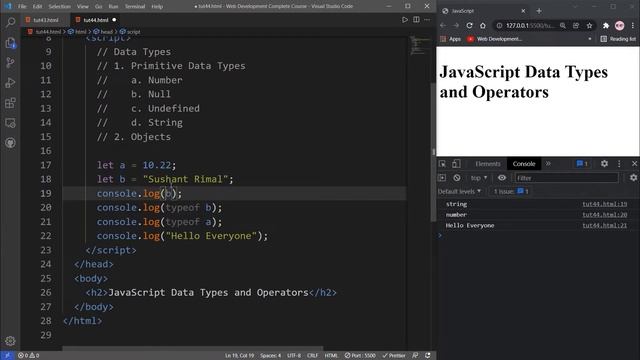Open Terminal menu in VS Code
The width and height of the screenshot is (640, 360).
click(x=135, y=7)
